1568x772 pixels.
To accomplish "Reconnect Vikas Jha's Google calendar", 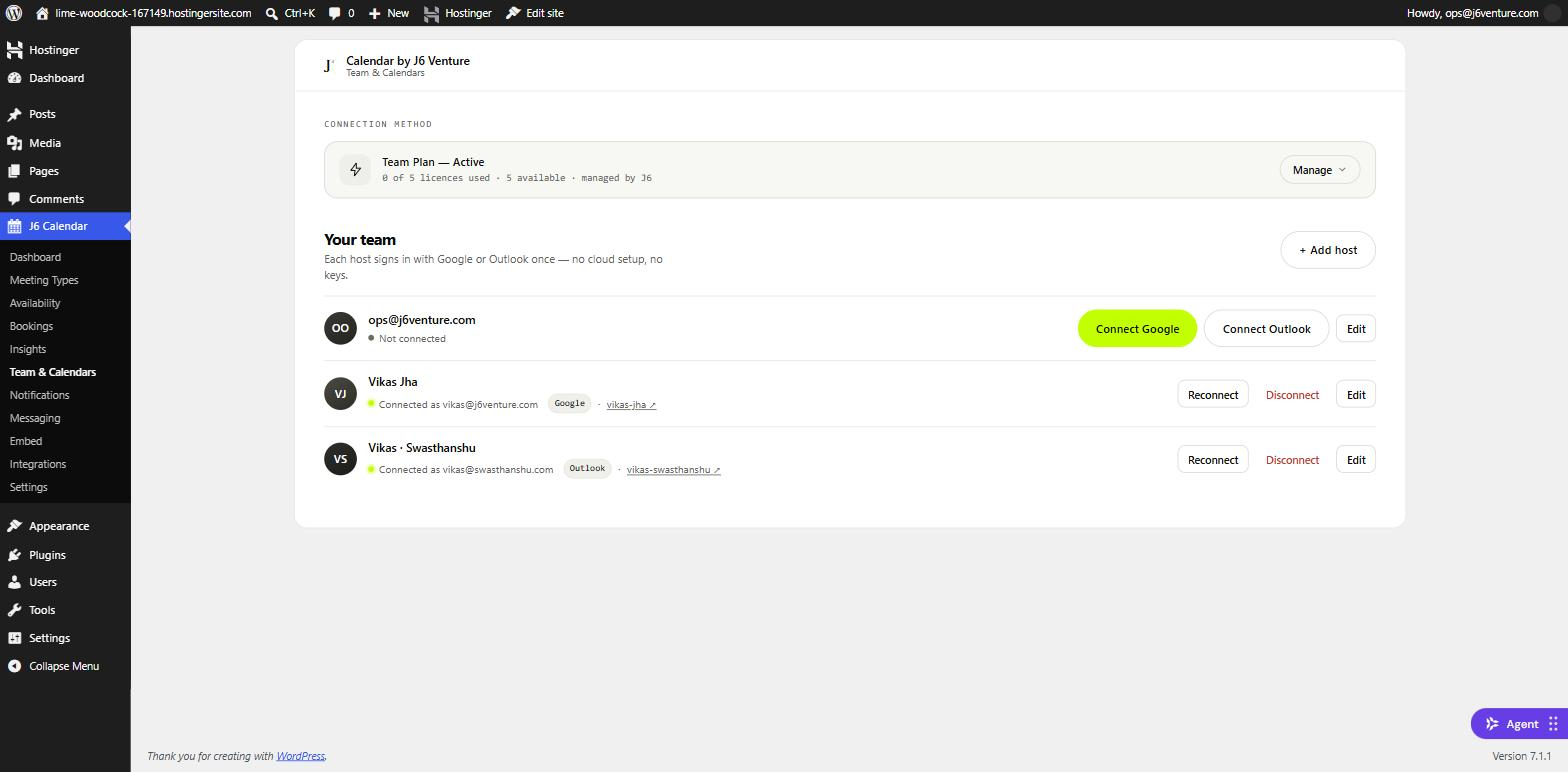I will coord(1213,395).
